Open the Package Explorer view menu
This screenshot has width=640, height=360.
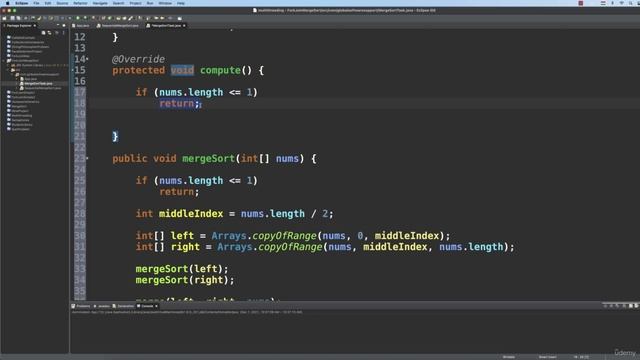point(63,33)
